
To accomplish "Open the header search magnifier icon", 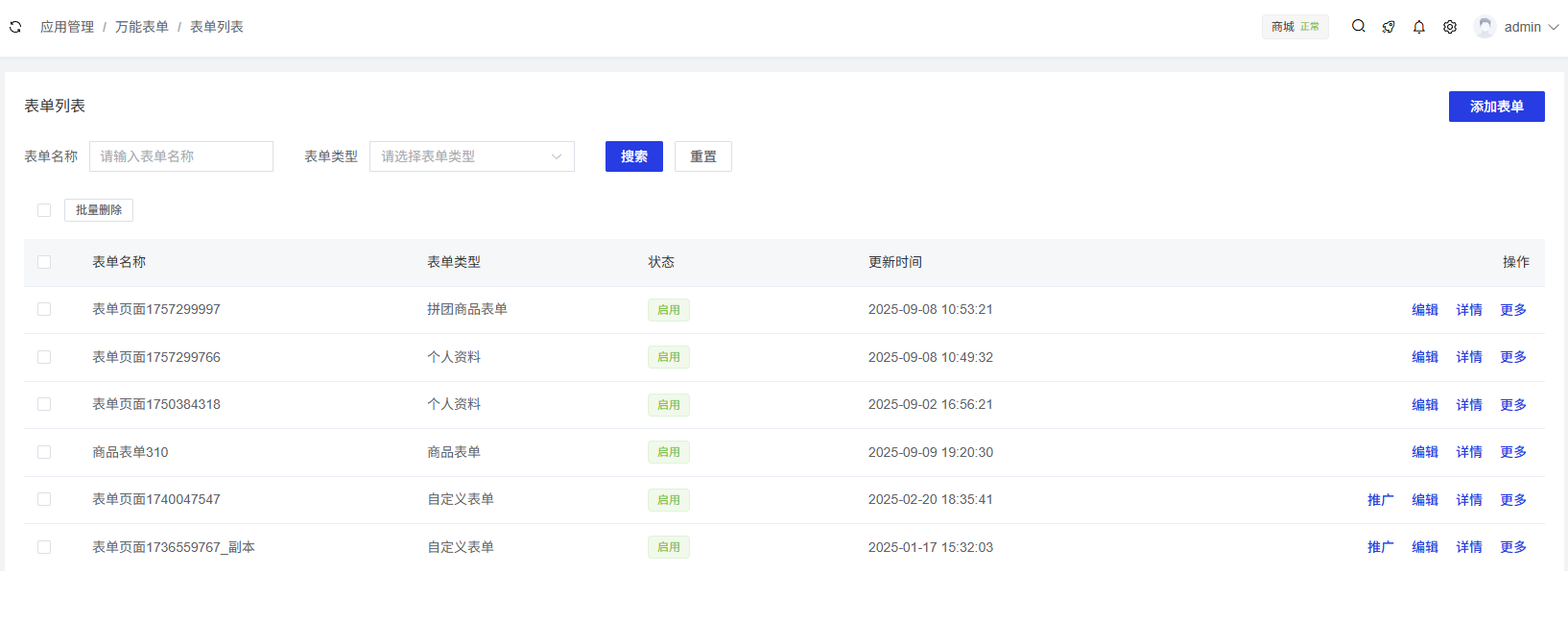I will pos(1358,27).
